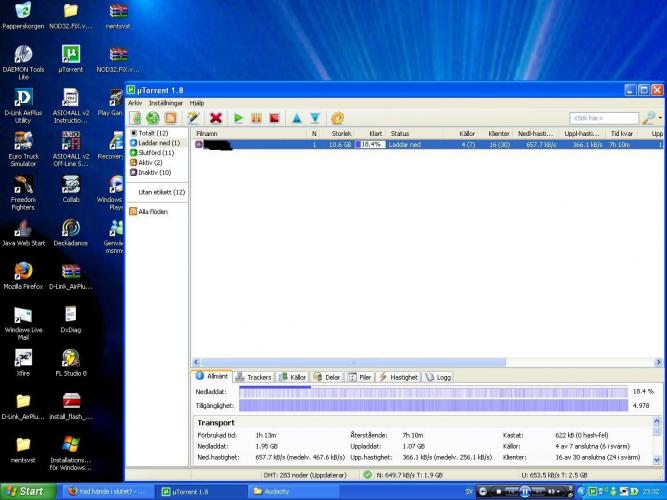Image resolution: width=667 pixels, height=500 pixels.
Task: Sort by the Storlek column header
Action: coord(341,133)
